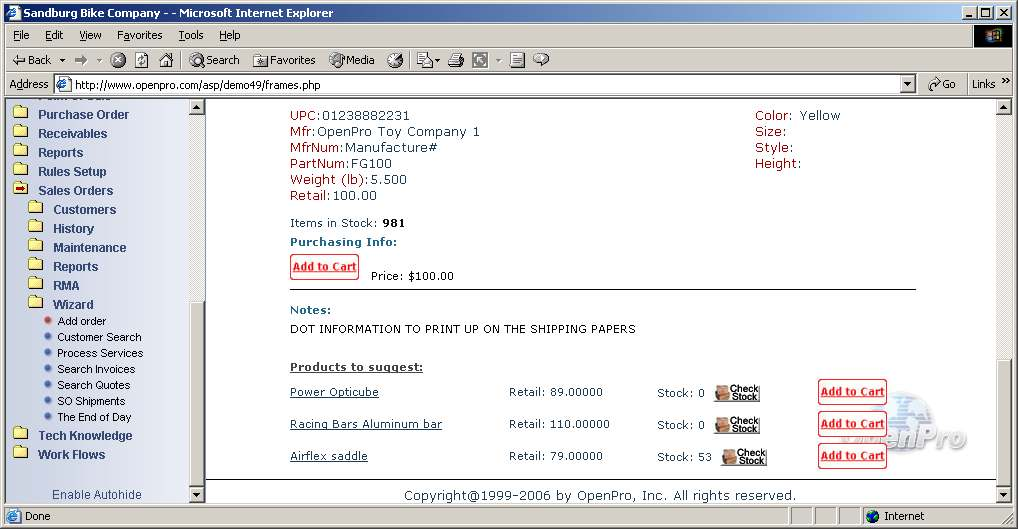
Task: Check Stock for Power Opticube
Action: coord(737,393)
